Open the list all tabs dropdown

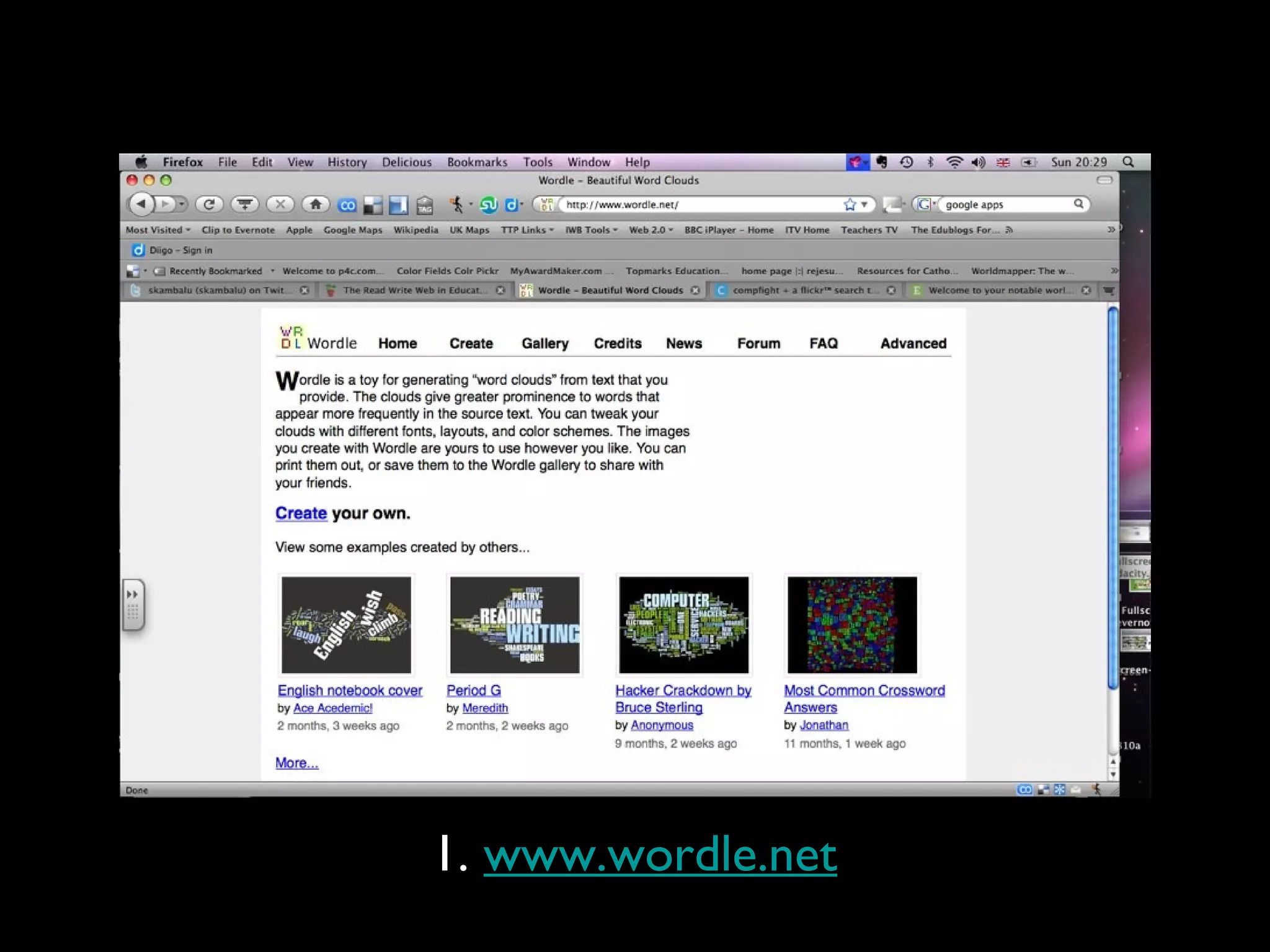click(1109, 290)
